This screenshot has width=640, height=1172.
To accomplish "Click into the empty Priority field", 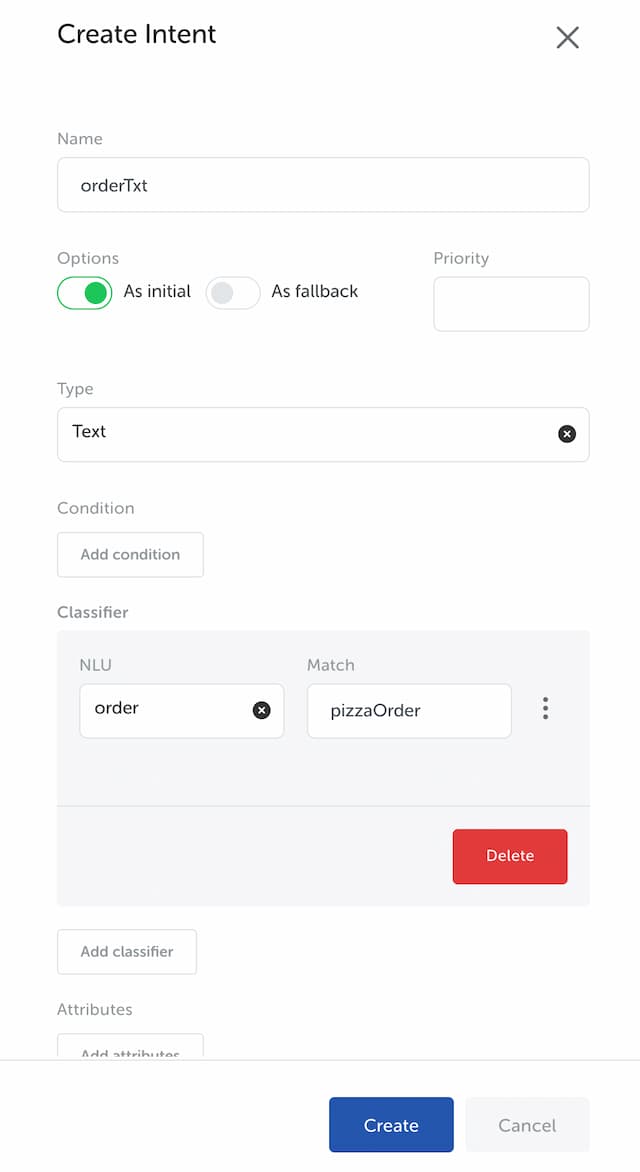I will pyautogui.click(x=511, y=303).
